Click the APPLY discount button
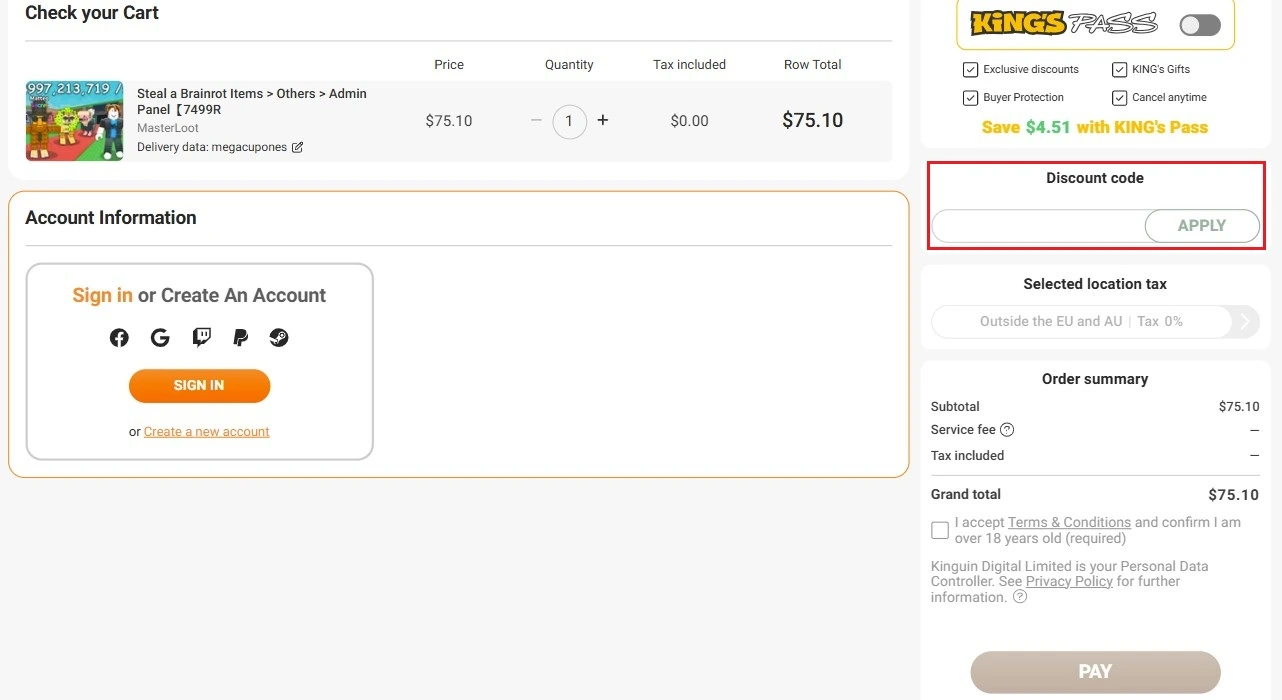 coord(1201,226)
